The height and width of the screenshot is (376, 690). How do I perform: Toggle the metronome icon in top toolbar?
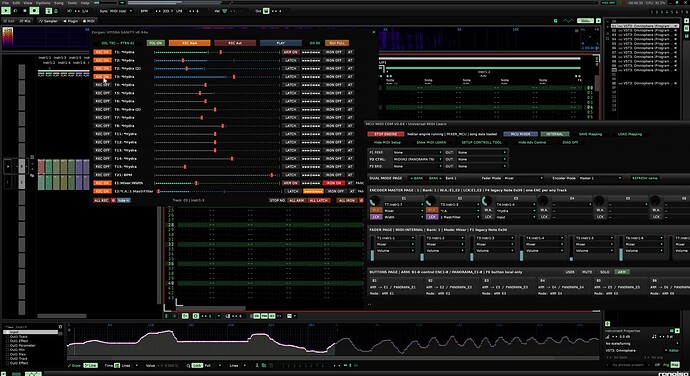(56, 11)
